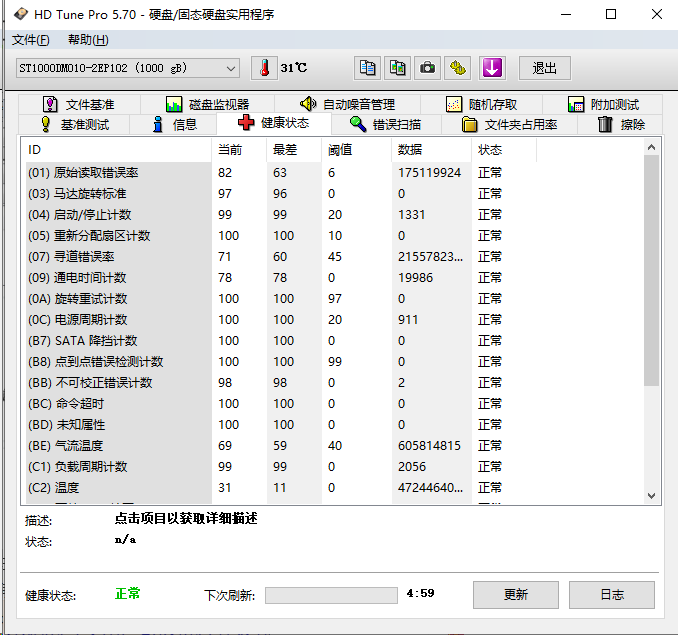
Task: Click the thermometer temperature icon
Action: (x=264, y=68)
